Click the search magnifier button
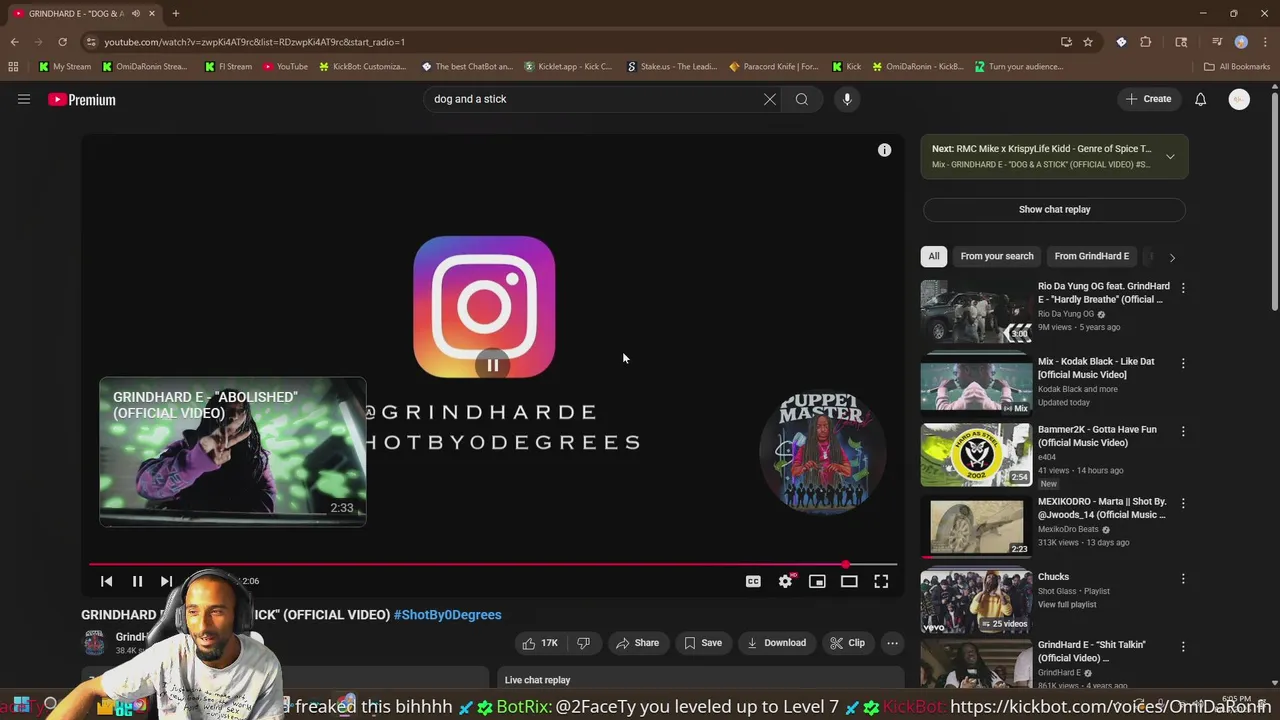Image resolution: width=1280 pixels, height=720 pixels. point(802,99)
